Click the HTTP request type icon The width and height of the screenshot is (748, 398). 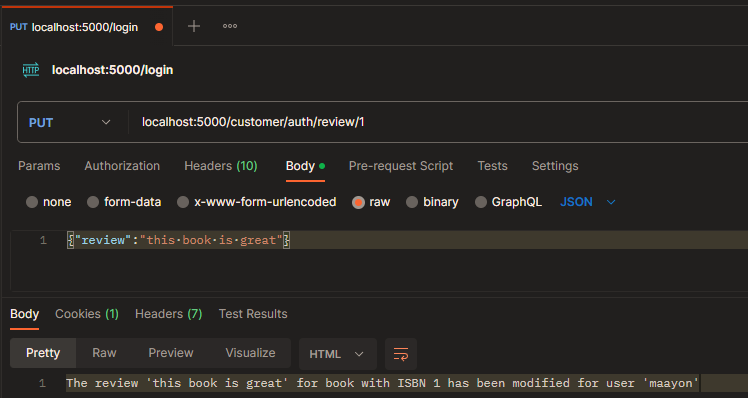point(31,70)
